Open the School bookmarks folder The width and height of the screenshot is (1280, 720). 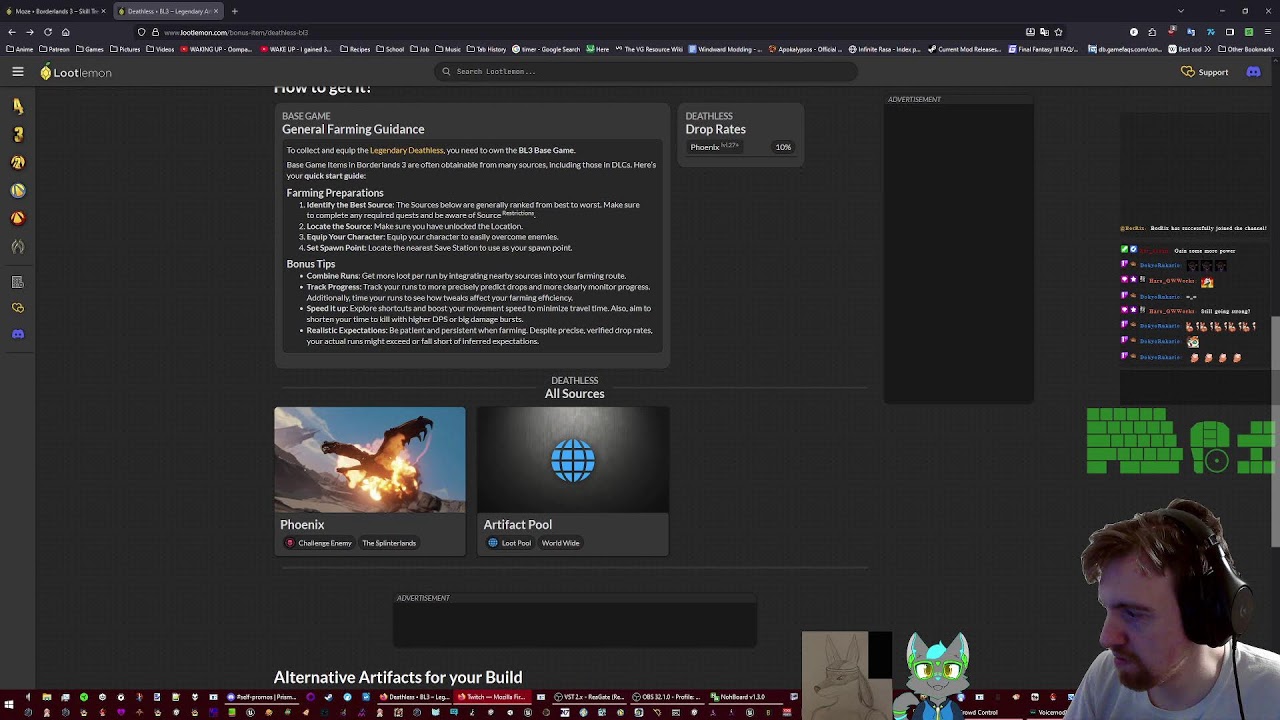click(390, 49)
